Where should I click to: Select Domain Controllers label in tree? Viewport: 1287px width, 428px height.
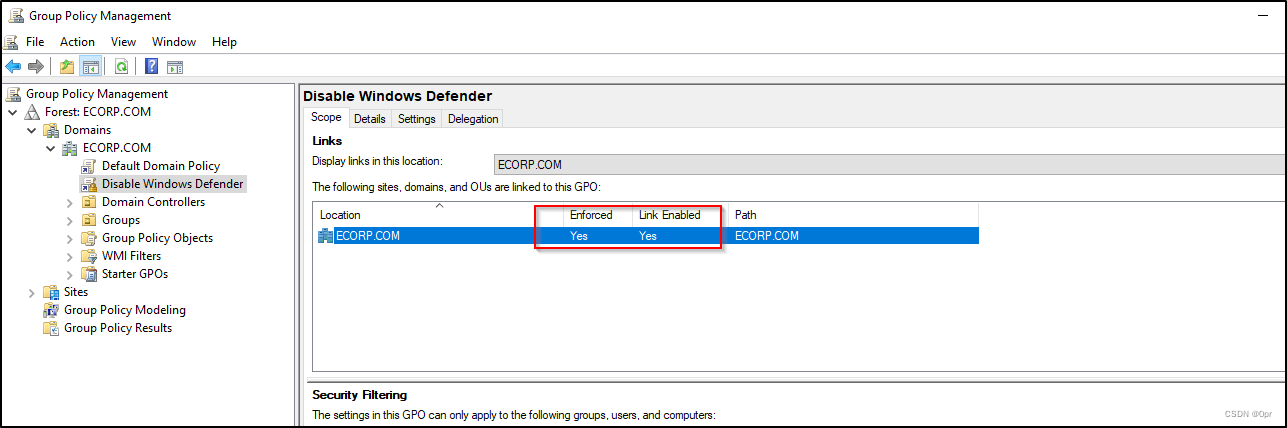(153, 202)
